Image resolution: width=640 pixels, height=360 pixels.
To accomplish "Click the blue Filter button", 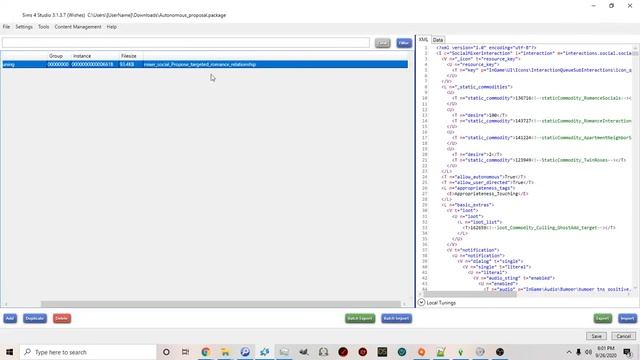I will pyautogui.click(x=404, y=43).
